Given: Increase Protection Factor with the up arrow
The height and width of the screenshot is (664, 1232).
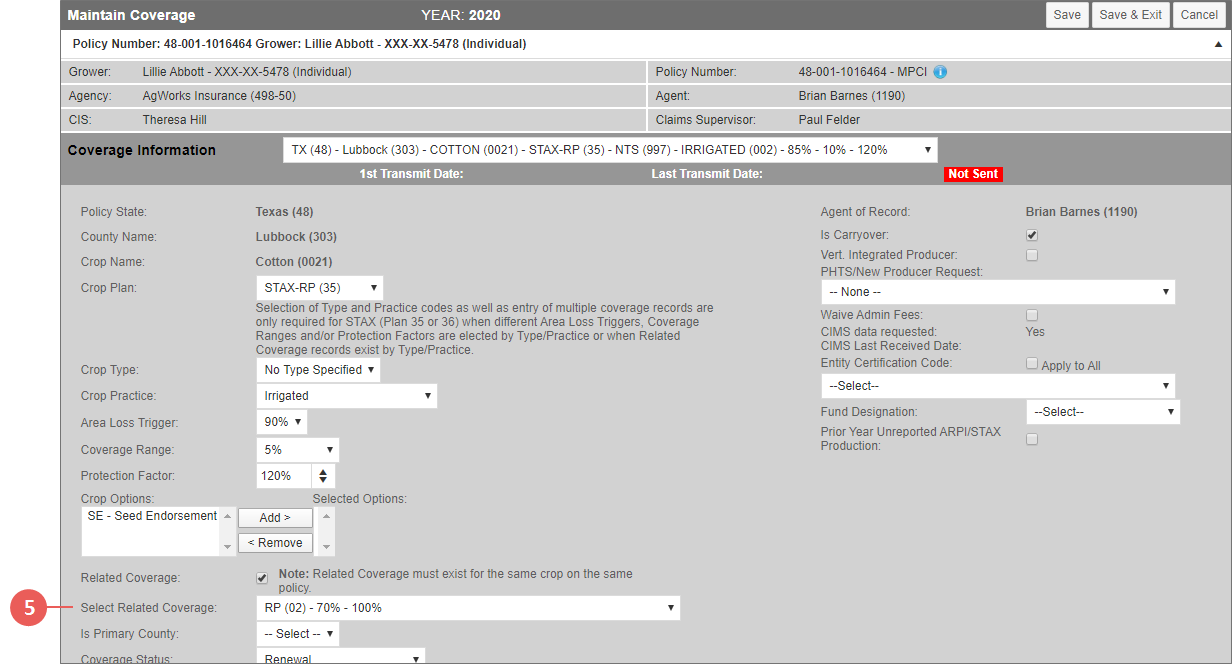Looking at the screenshot, I should [324, 470].
